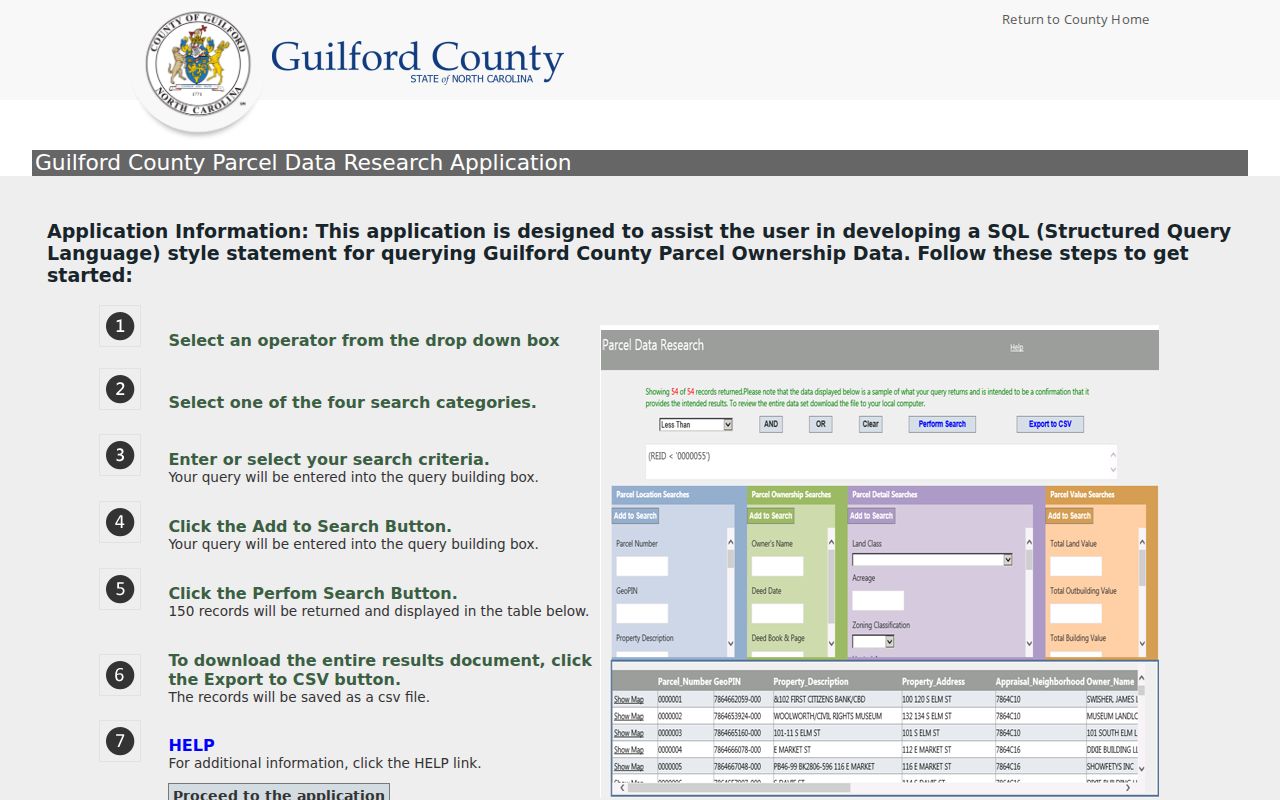Click 'For additional information, click the HELP link.' text
Viewport: 1280px width, 800px height.
click(x=324, y=763)
